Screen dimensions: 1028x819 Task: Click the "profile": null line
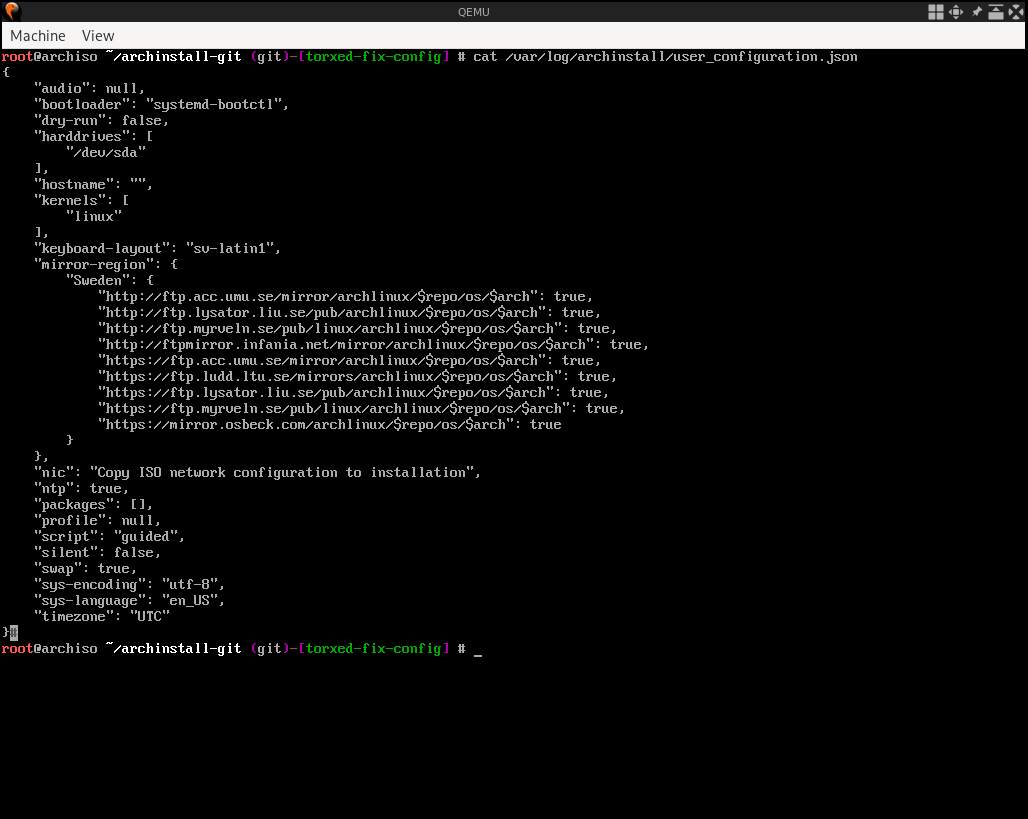tap(97, 521)
